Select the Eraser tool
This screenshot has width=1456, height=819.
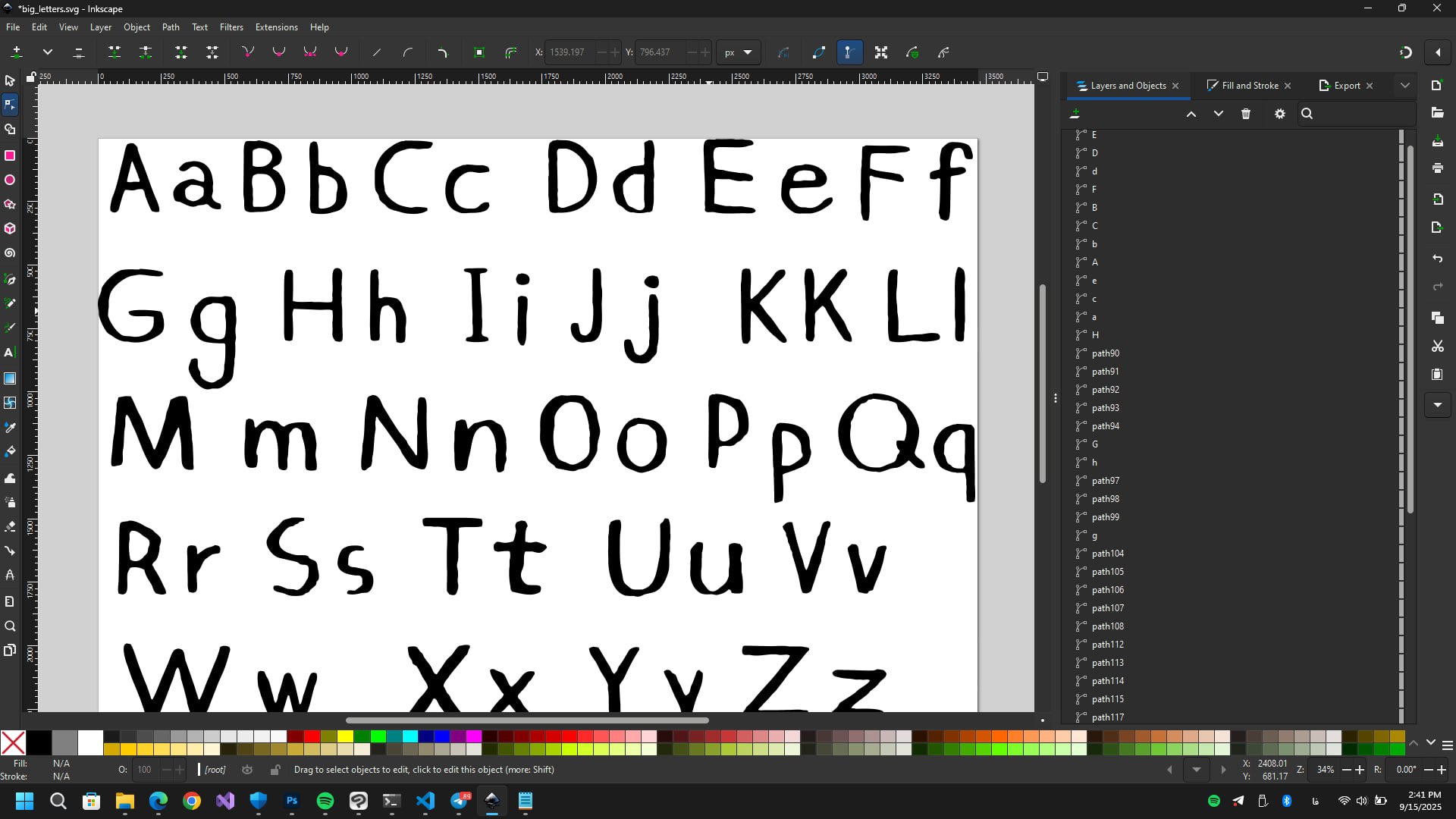point(10,526)
